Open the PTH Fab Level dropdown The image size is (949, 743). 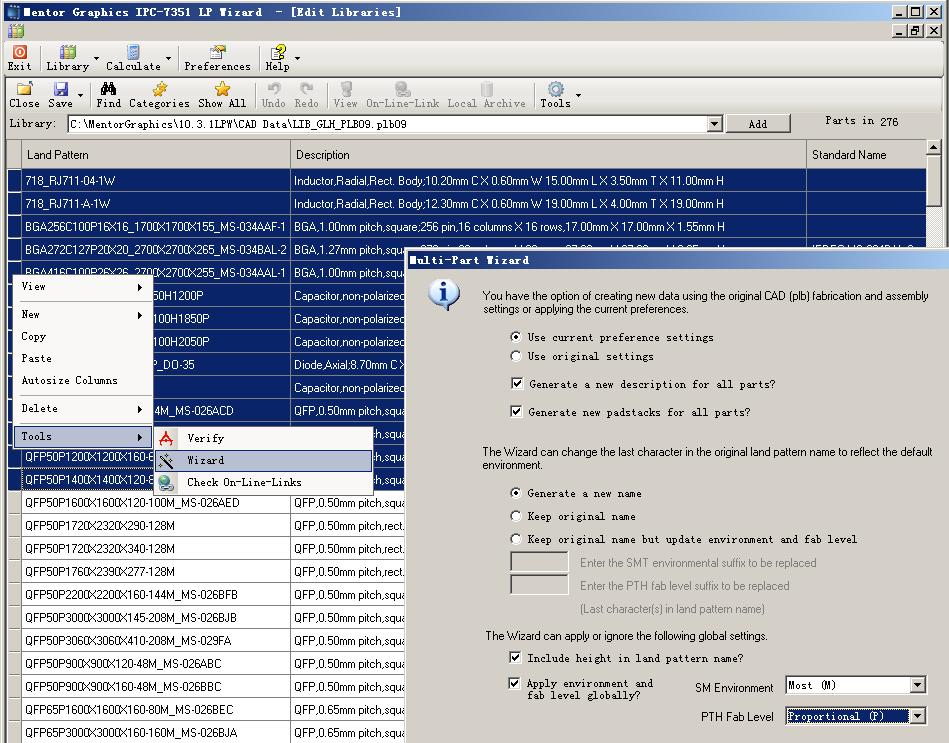[917, 716]
